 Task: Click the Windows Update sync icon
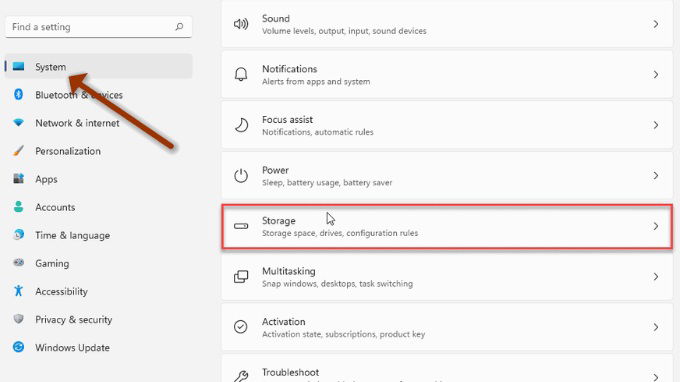18,347
